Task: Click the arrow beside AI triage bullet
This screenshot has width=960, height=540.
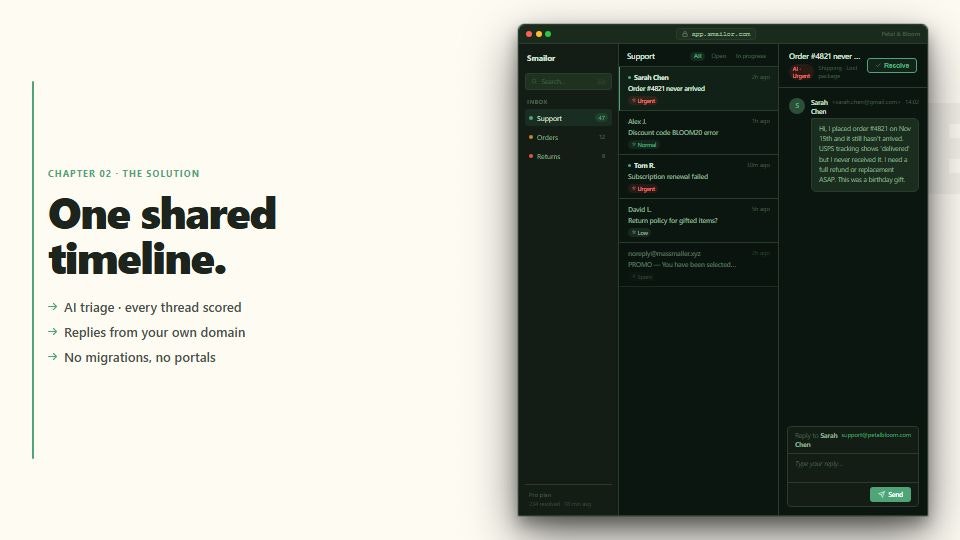Action: 53,307
